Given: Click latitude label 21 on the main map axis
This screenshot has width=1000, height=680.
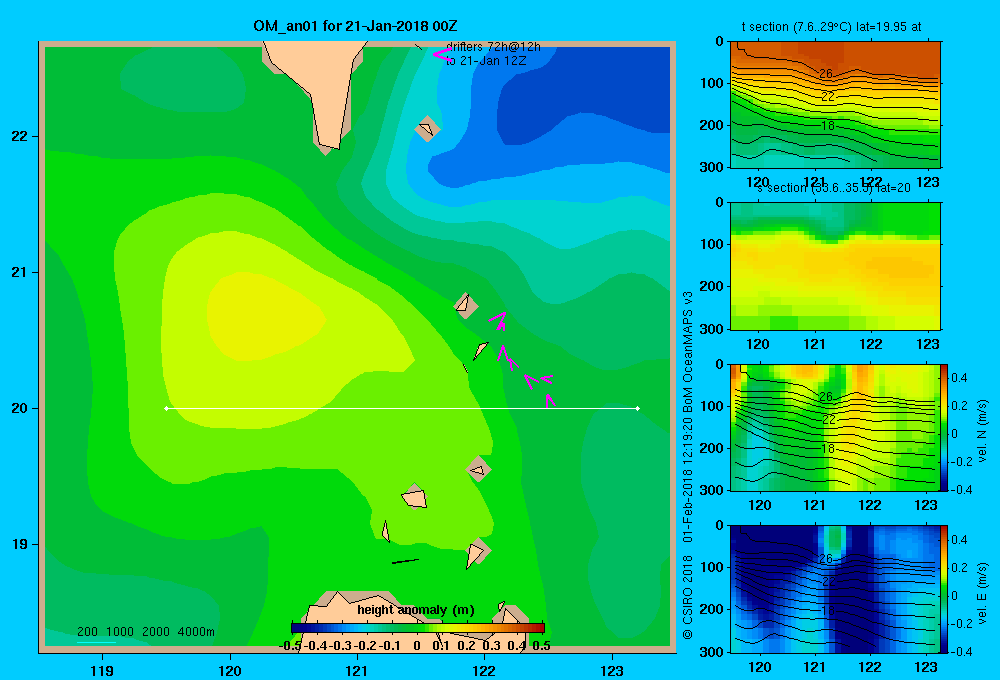Looking at the screenshot, I should [x=19, y=272].
